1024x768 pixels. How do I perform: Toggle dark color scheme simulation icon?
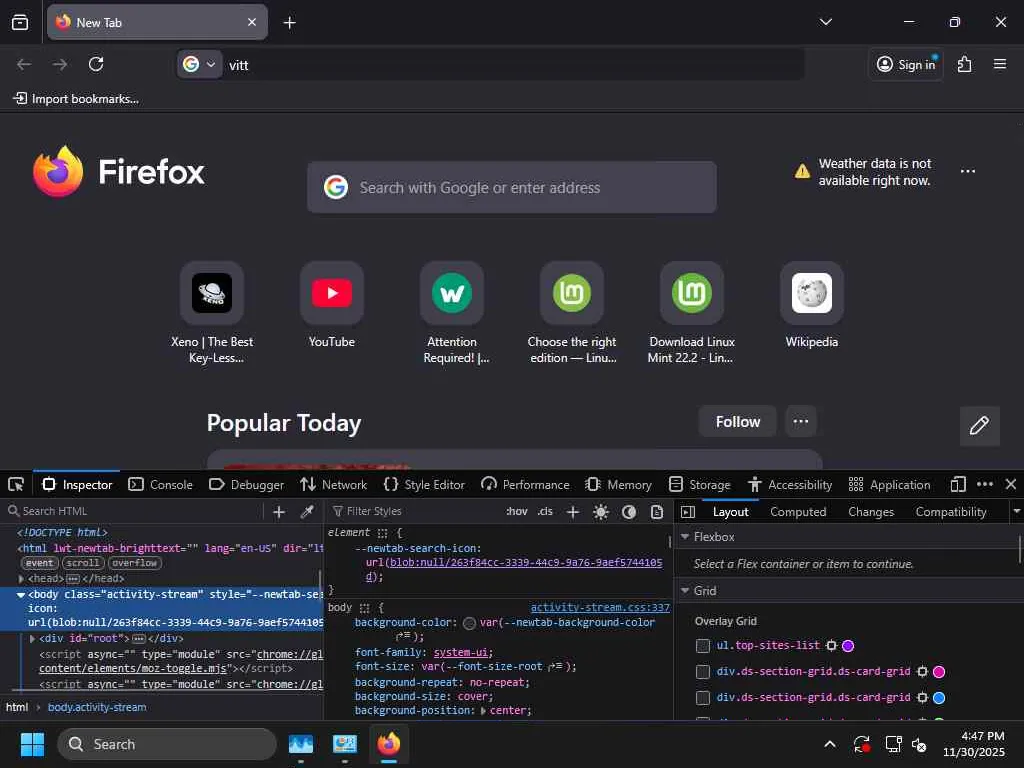(x=629, y=512)
